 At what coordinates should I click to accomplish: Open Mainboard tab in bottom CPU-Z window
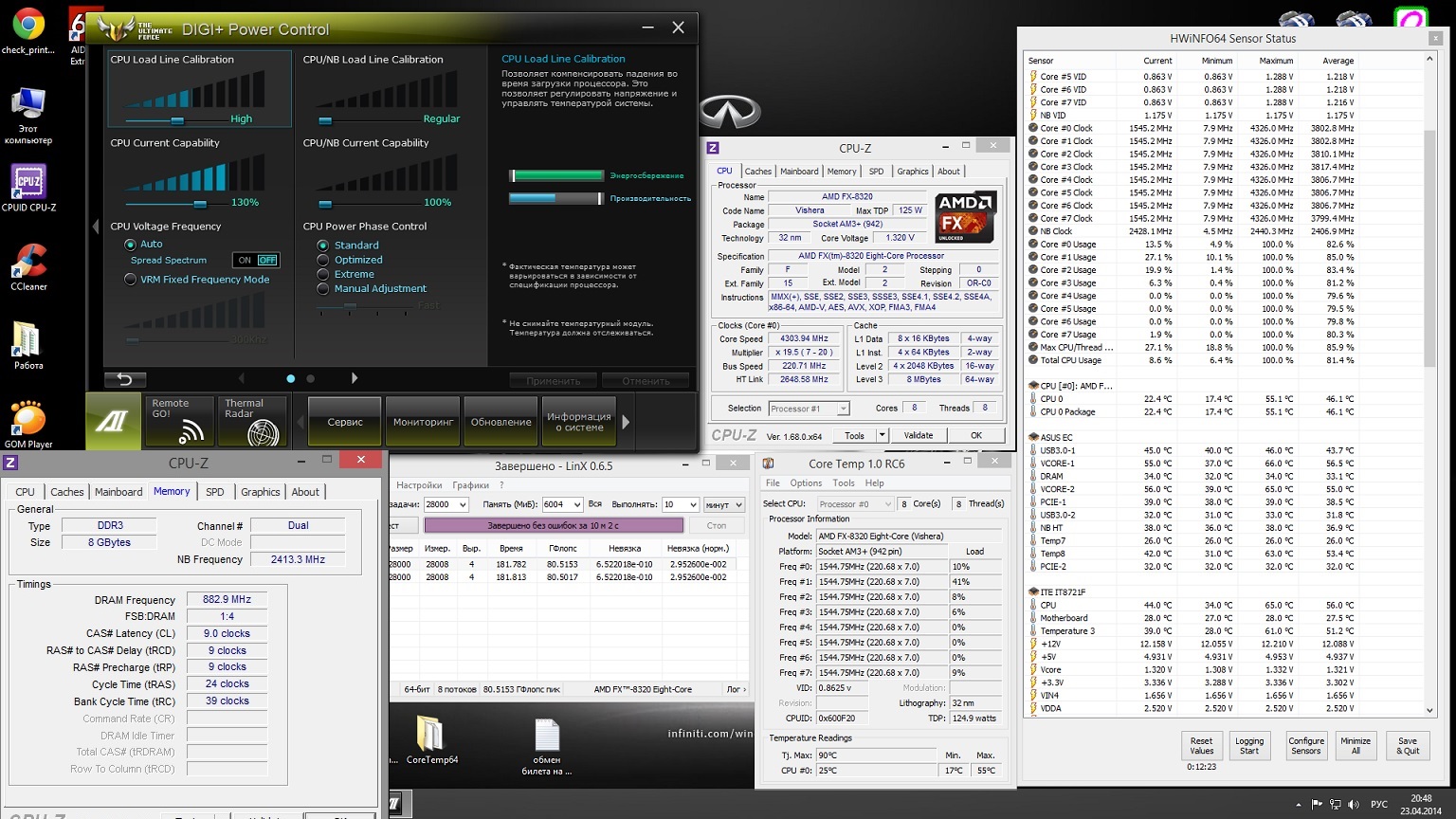point(118,492)
